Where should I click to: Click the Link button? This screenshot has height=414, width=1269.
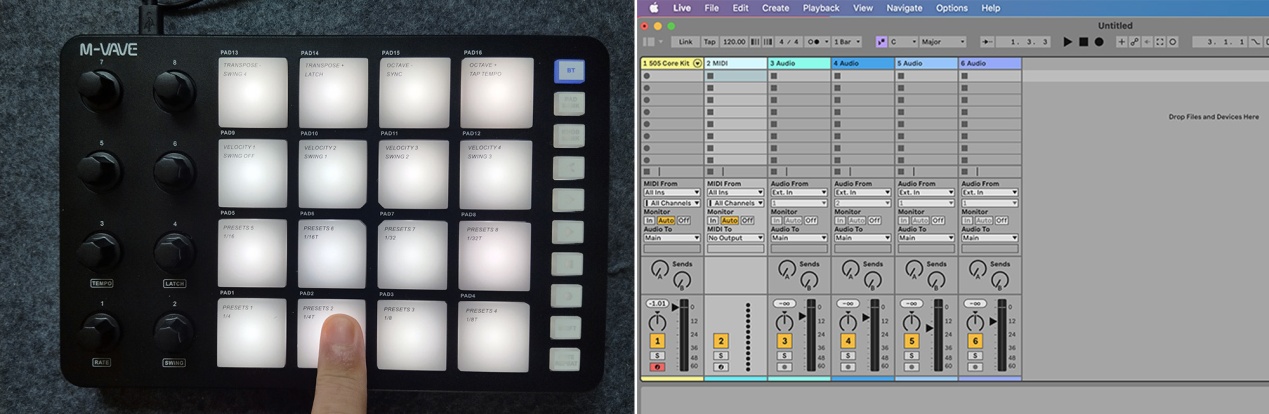click(685, 42)
